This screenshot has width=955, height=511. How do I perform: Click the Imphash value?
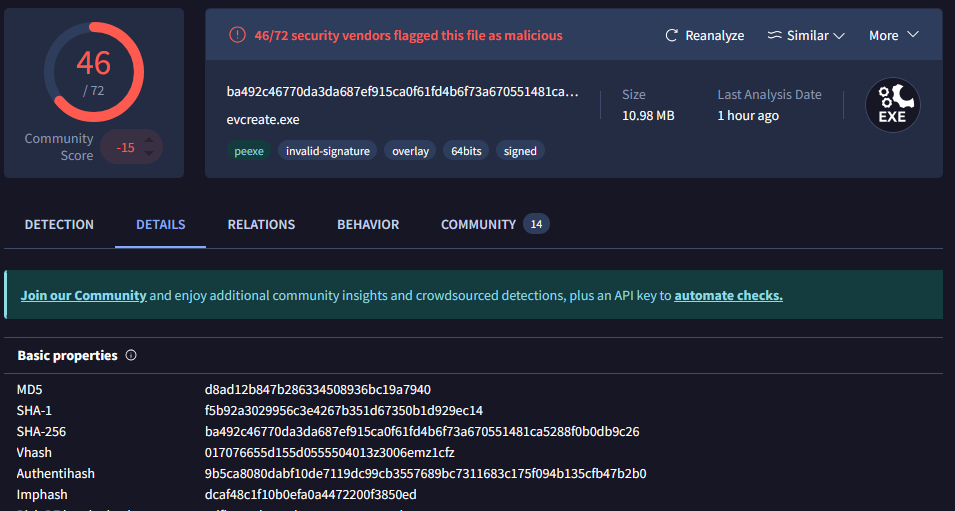click(311, 495)
